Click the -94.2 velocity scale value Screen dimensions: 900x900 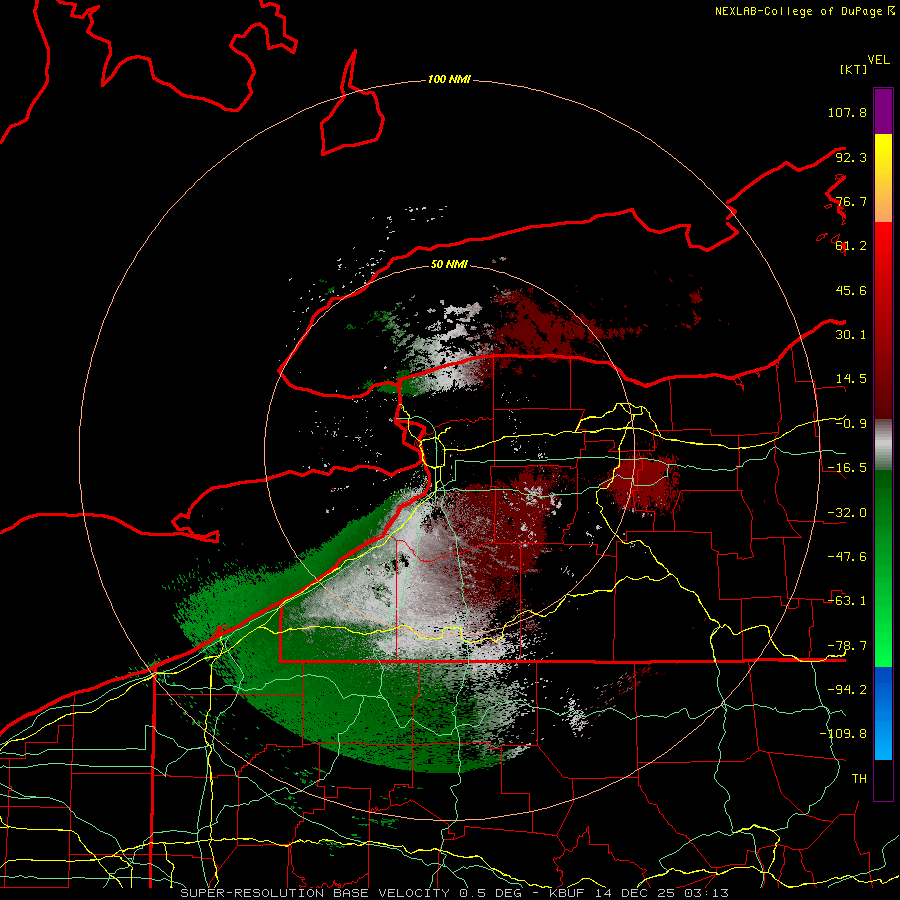click(x=847, y=690)
